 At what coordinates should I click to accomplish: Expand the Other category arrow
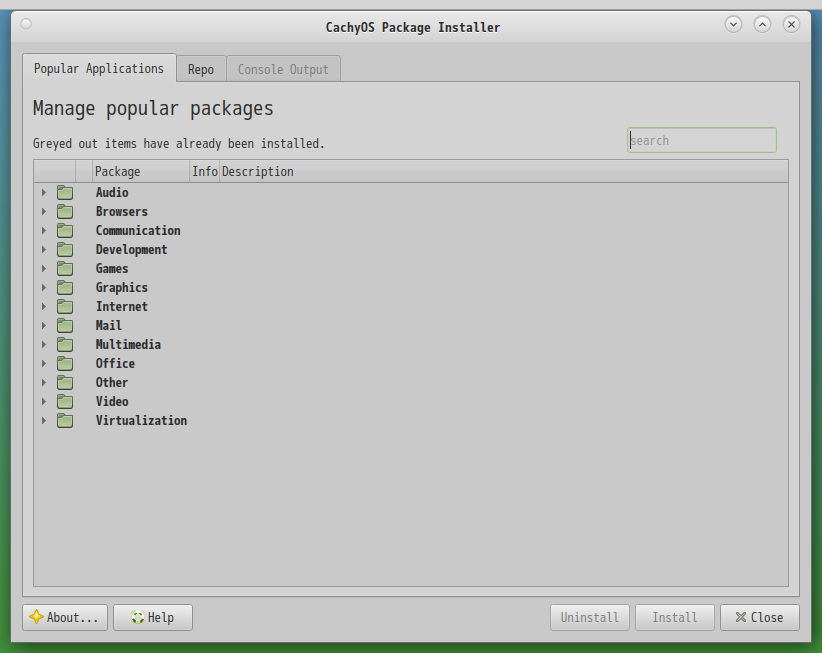(x=44, y=383)
